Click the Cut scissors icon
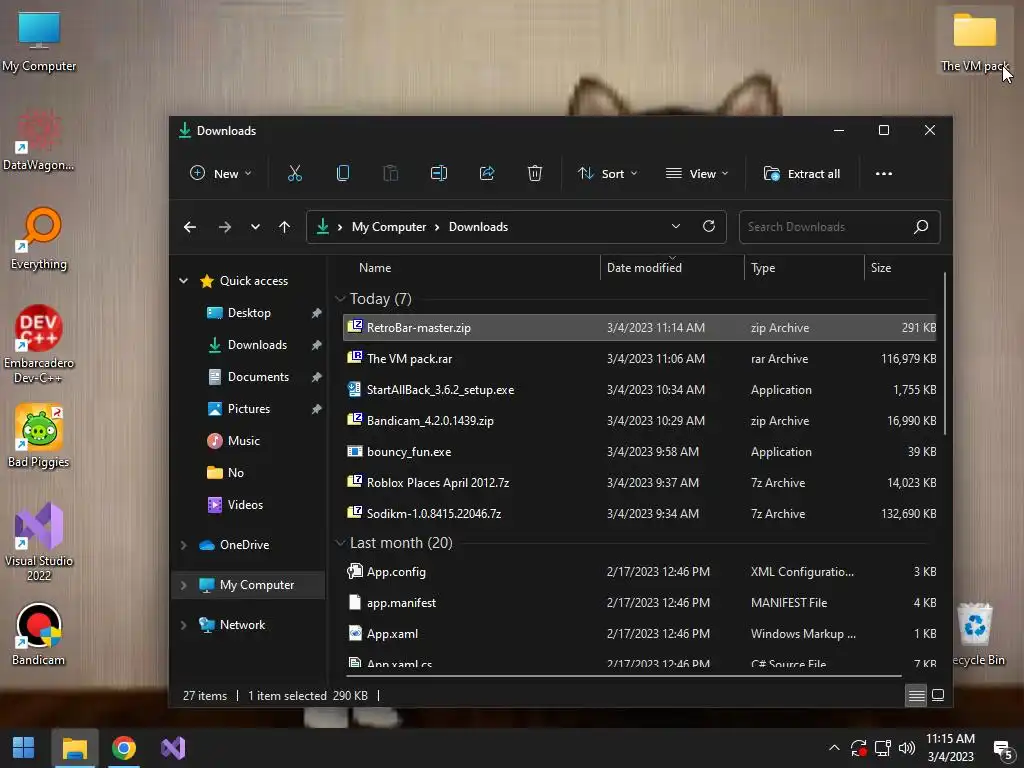 [x=295, y=174]
